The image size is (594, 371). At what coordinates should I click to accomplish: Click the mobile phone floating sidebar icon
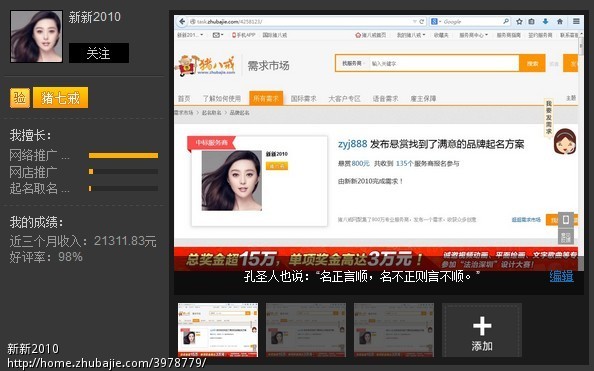tap(566, 220)
